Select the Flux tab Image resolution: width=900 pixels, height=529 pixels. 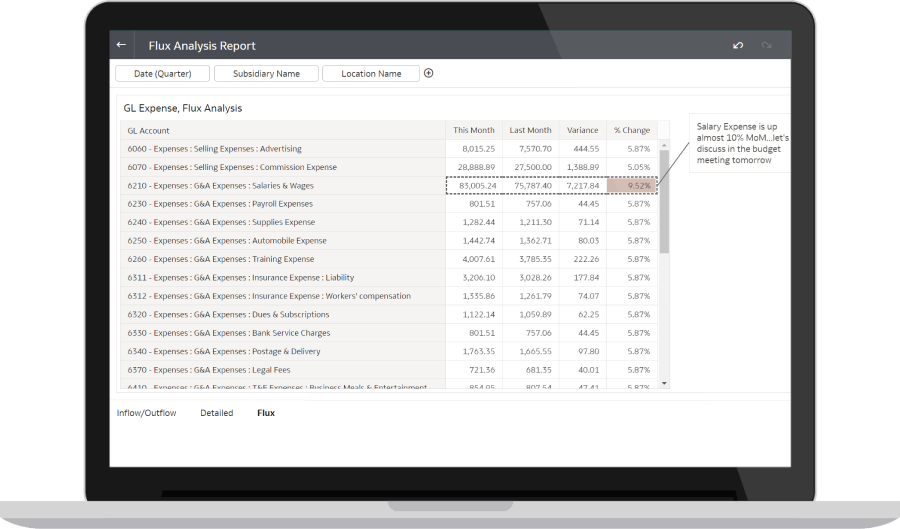pos(265,412)
